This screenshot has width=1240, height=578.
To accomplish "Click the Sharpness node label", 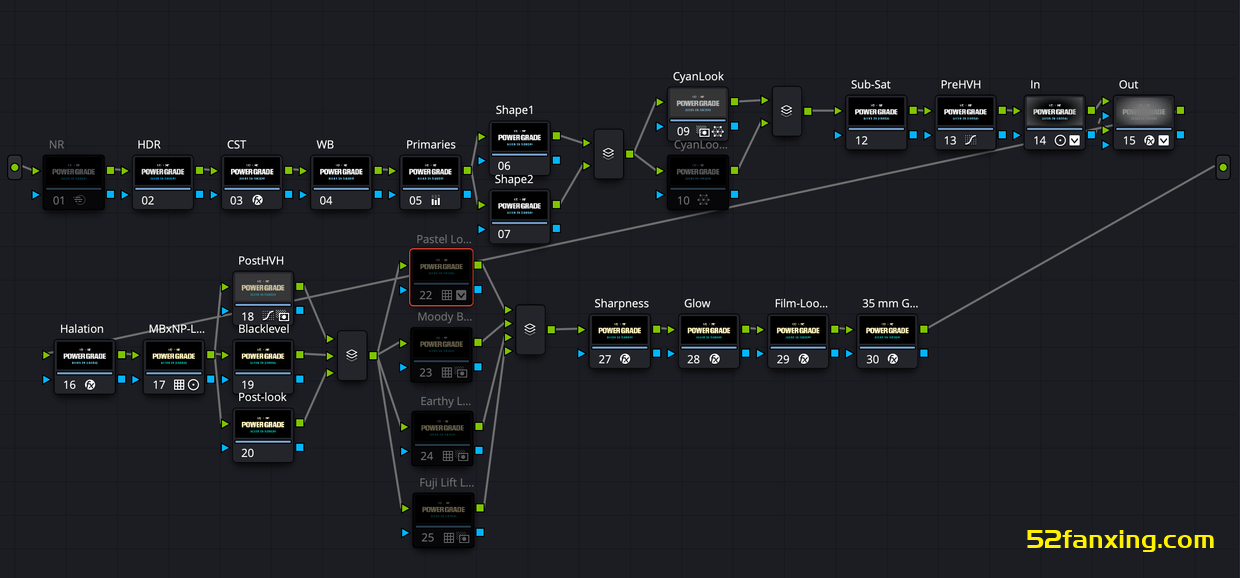I will (621, 304).
